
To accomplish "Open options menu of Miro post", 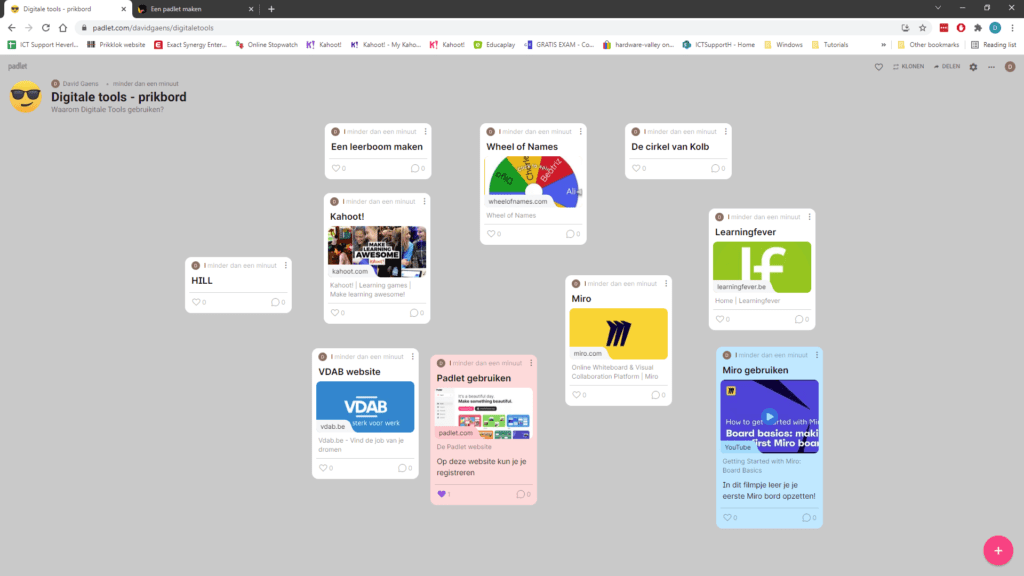I will pyautogui.click(x=666, y=283).
